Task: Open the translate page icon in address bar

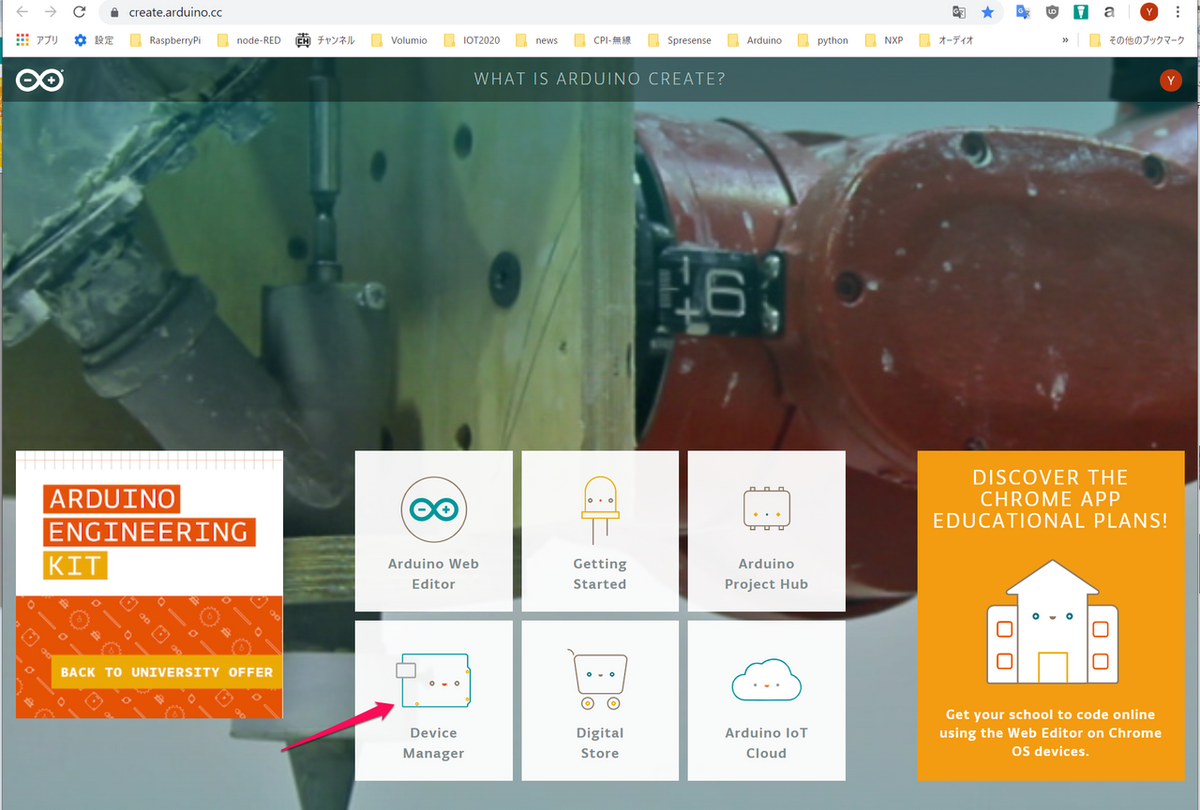Action: [959, 13]
